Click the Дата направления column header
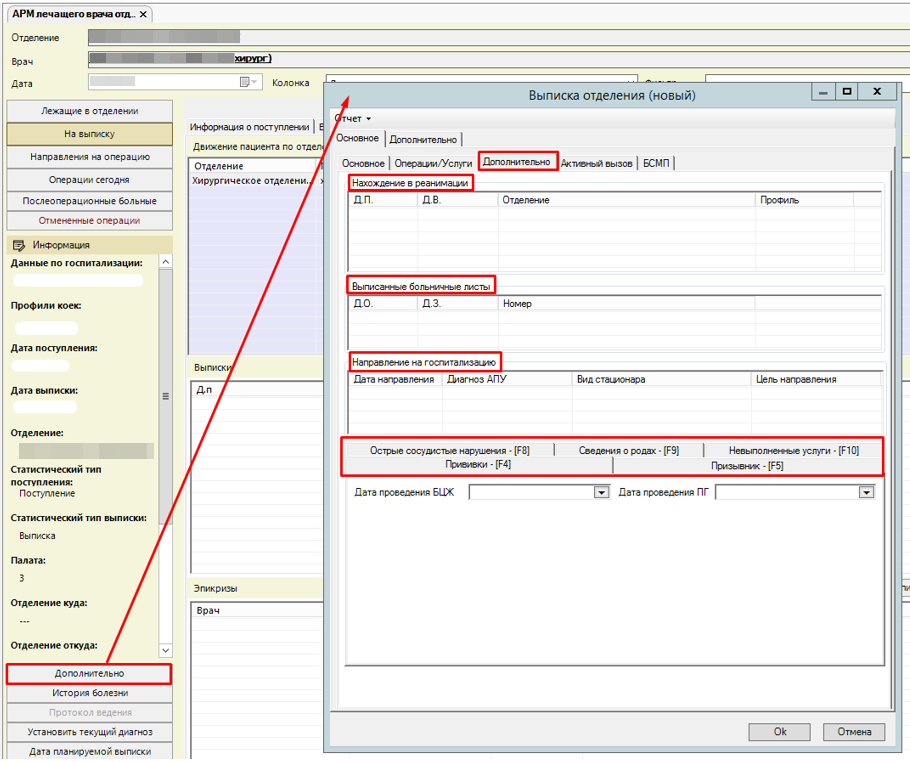This screenshot has height=762, width=910. tap(395, 379)
